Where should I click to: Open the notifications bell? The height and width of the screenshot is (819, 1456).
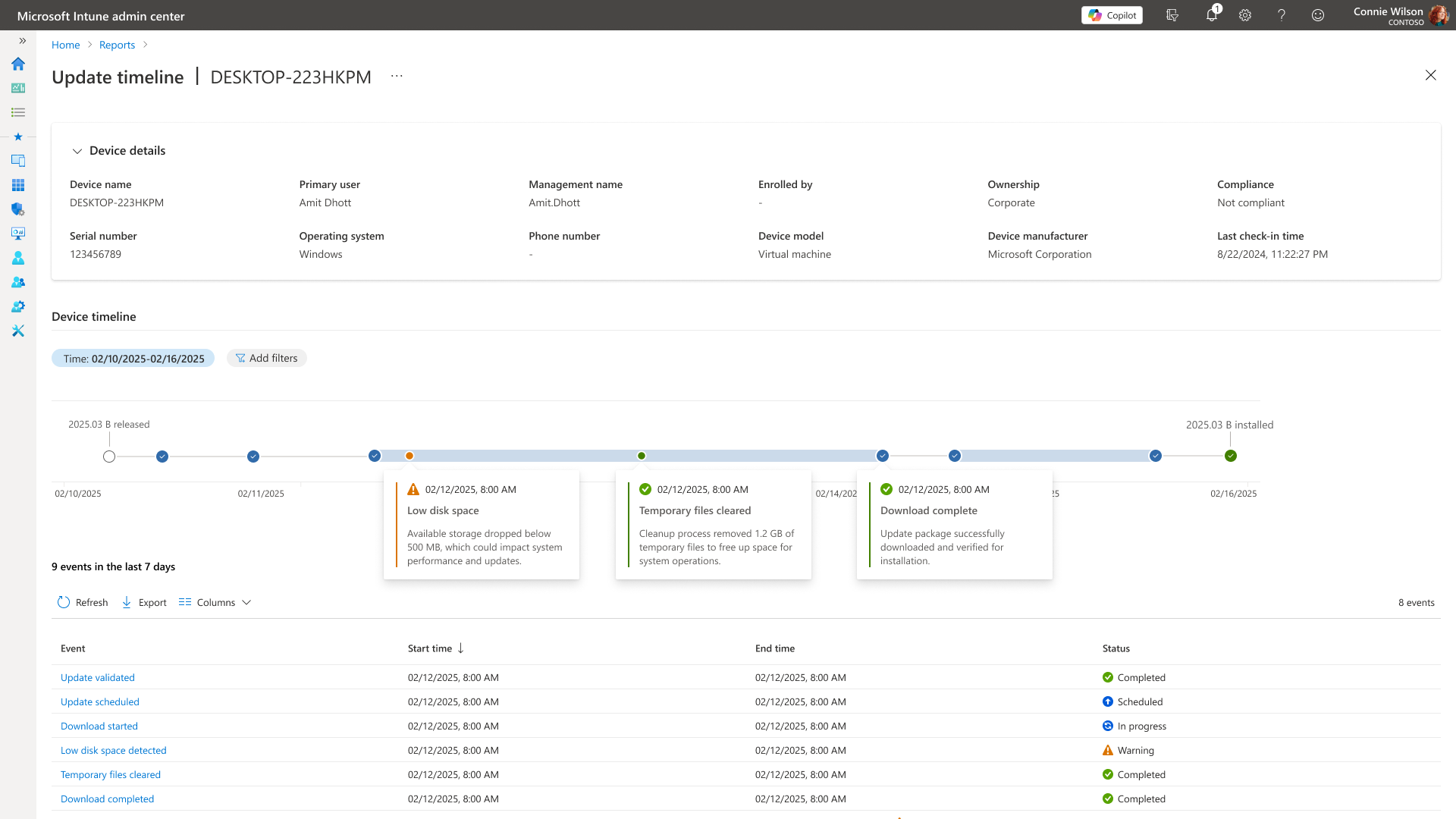click(1212, 15)
